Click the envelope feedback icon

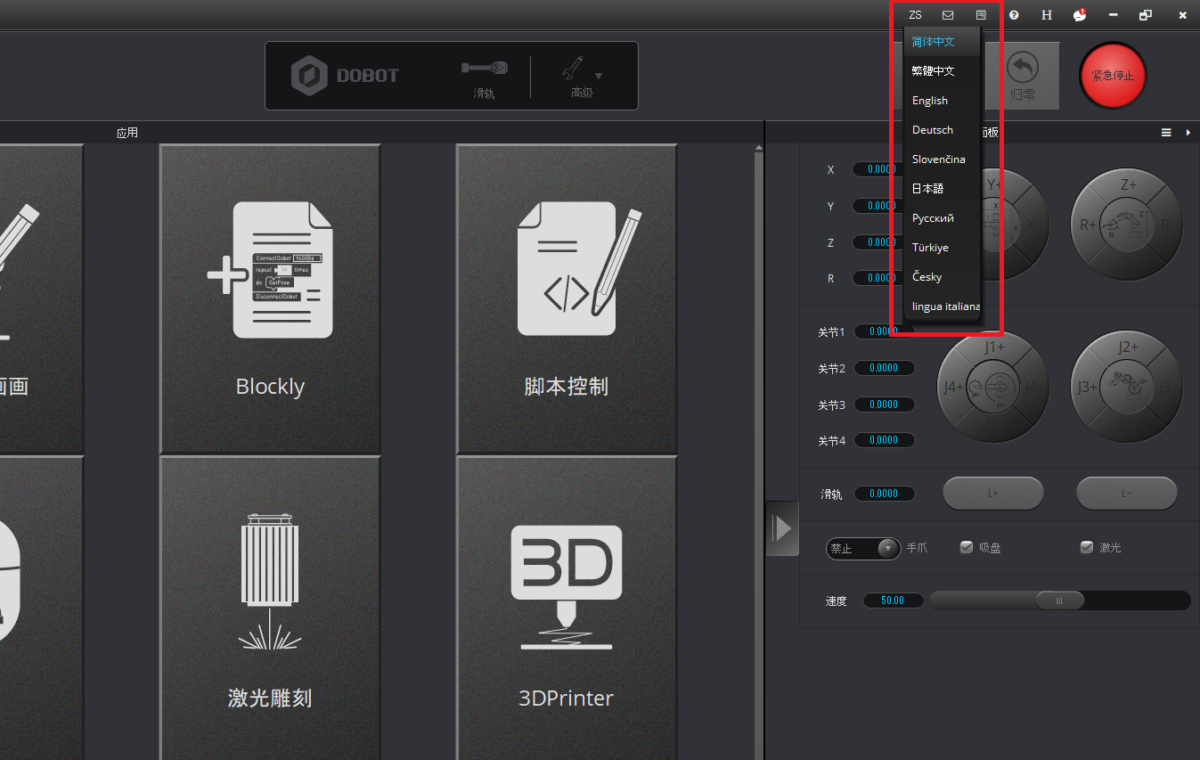[948, 15]
